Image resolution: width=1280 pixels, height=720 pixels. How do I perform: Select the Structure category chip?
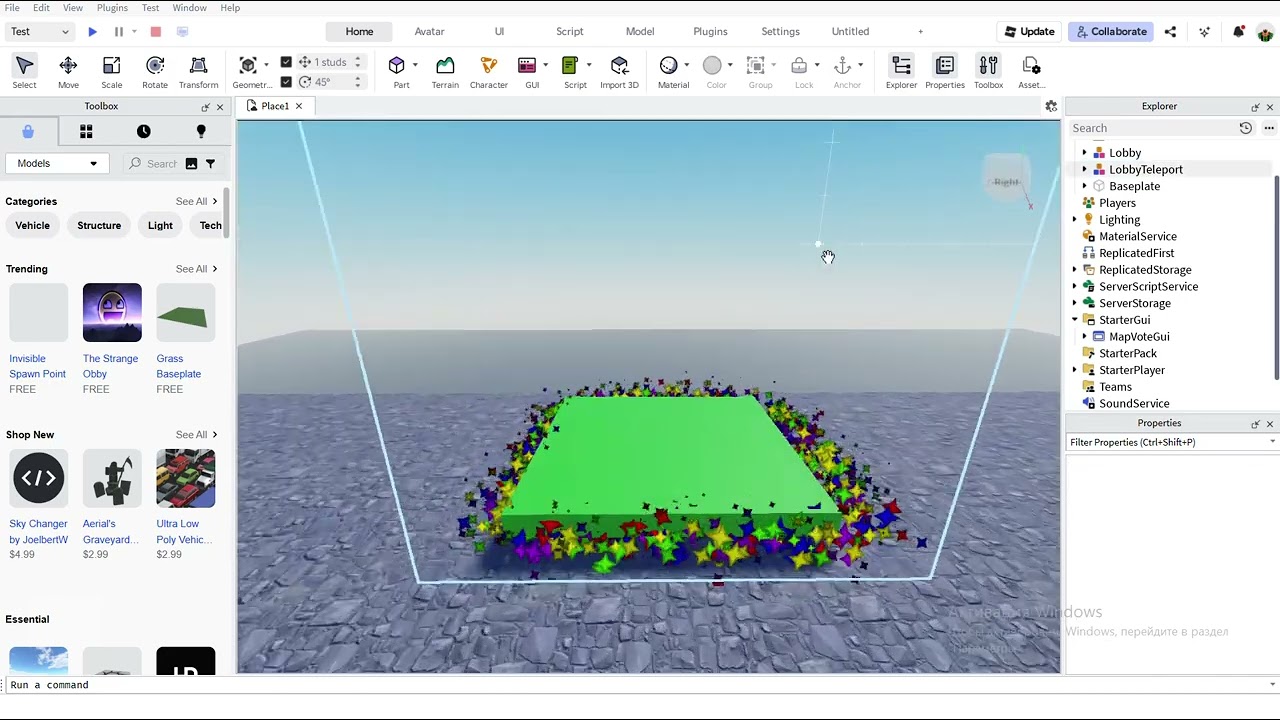[99, 226]
